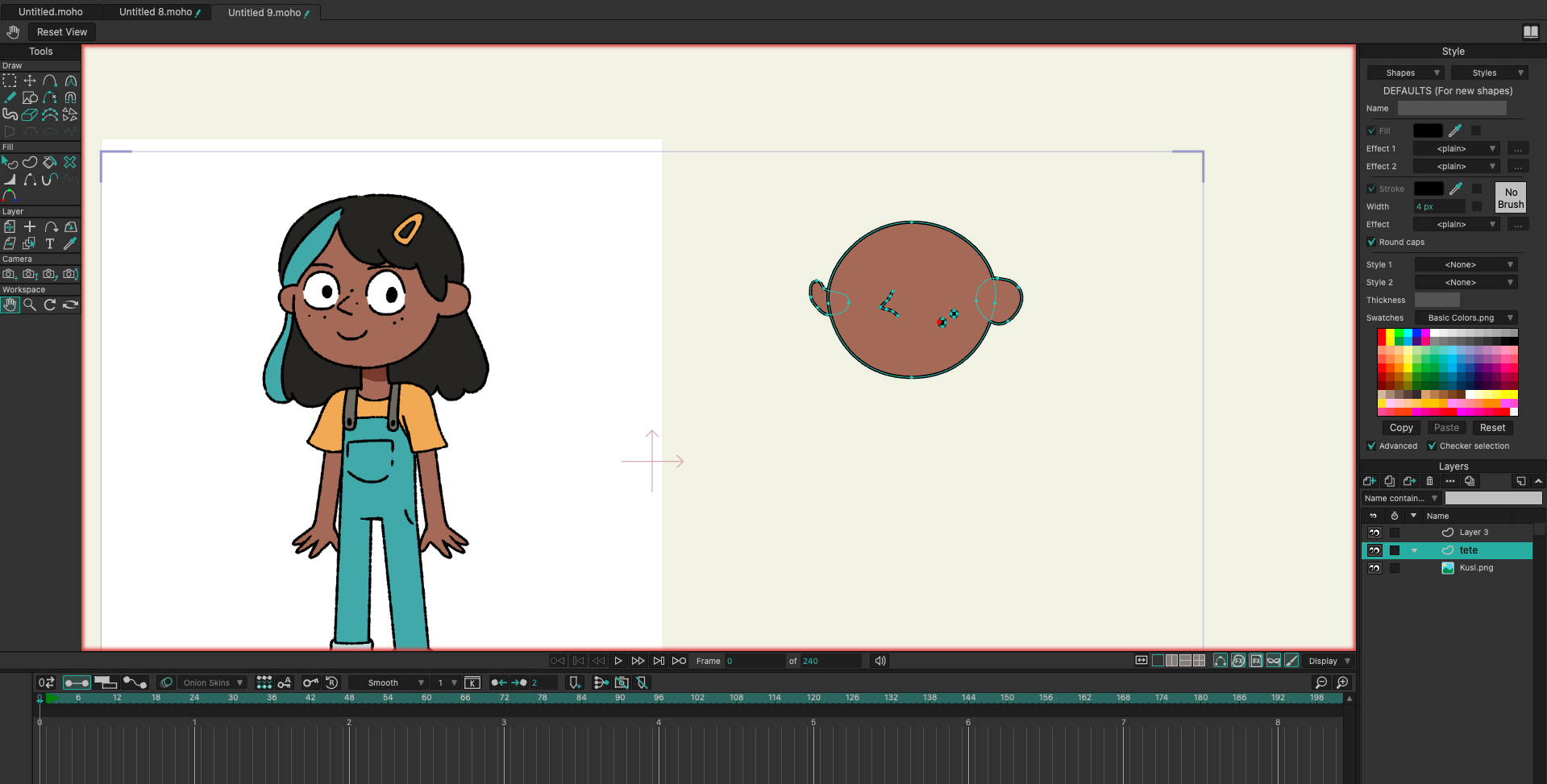Image resolution: width=1547 pixels, height=784 pixels.
Task: Hide the Kusi.png layer
Action: [x=1374, y=568]
